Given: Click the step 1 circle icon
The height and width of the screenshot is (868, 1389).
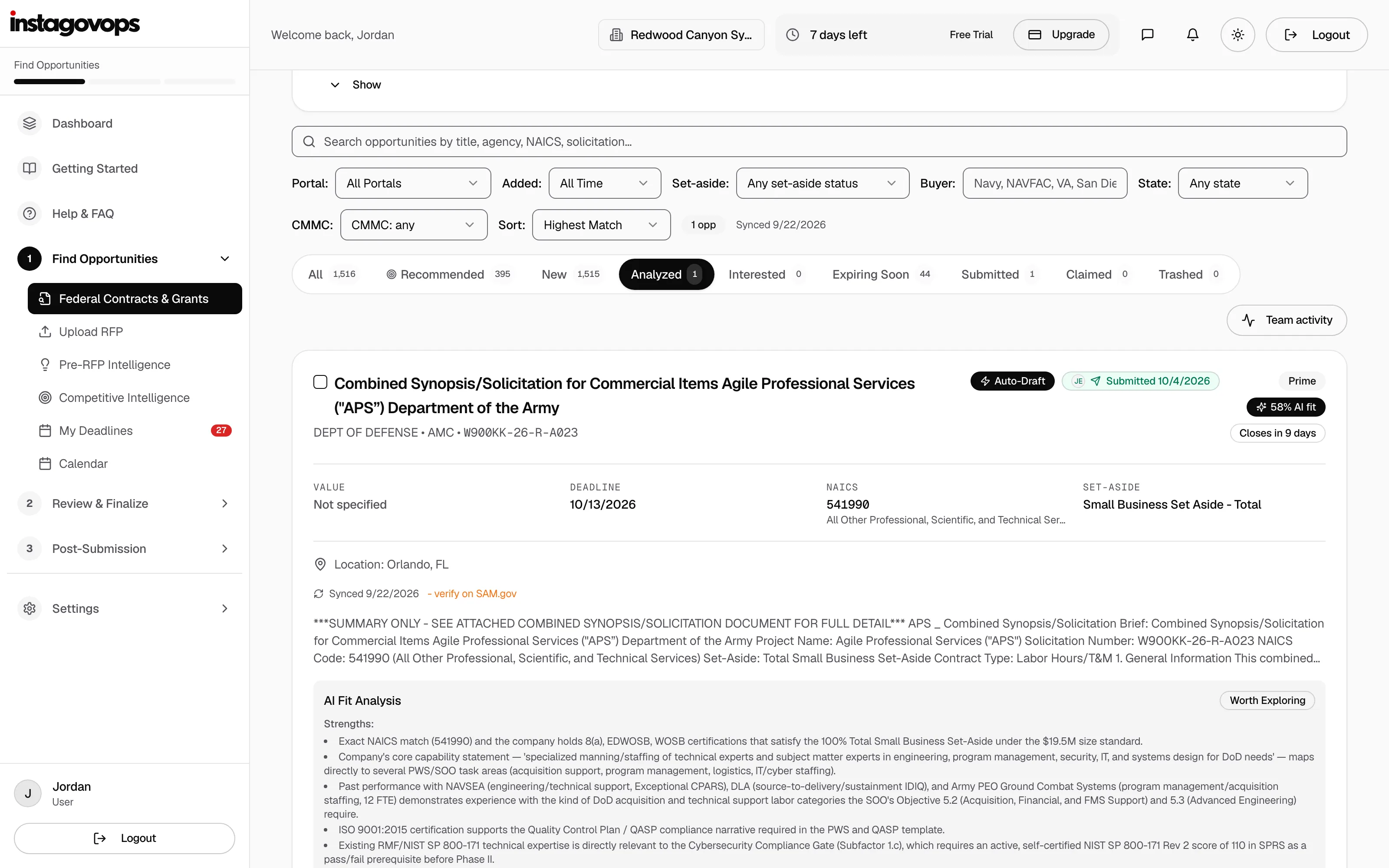Looking at the screenshot, I should click(29, 259).
